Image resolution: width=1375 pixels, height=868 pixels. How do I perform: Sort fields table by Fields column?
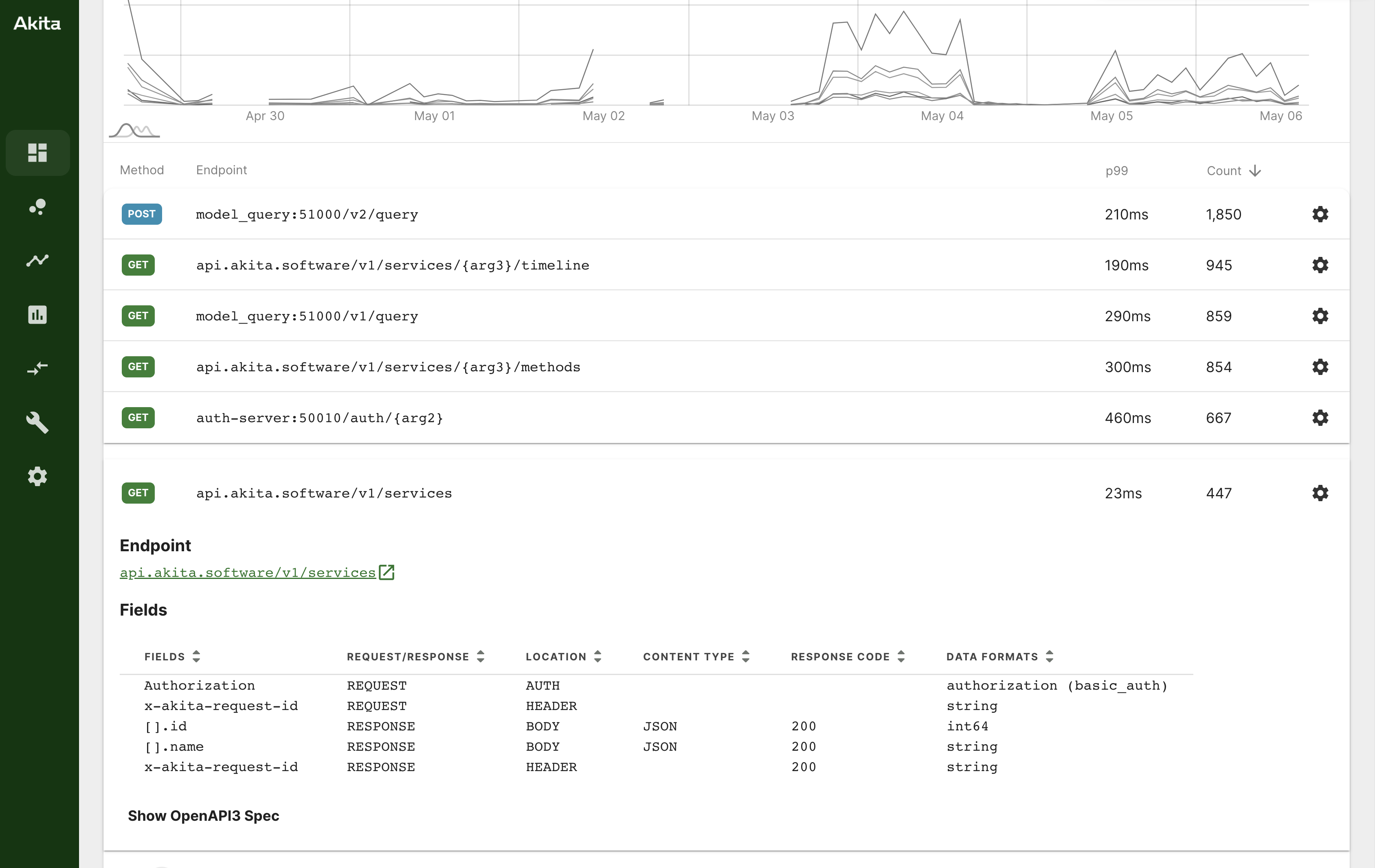(x=196, y=656)
